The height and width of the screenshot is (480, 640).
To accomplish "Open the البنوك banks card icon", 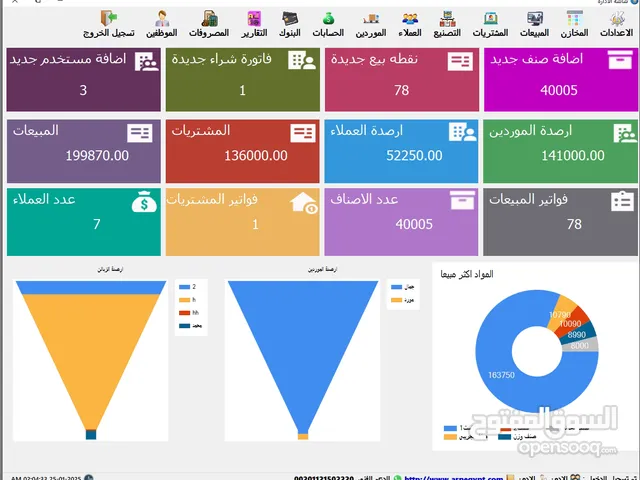I will pos(290,19).
